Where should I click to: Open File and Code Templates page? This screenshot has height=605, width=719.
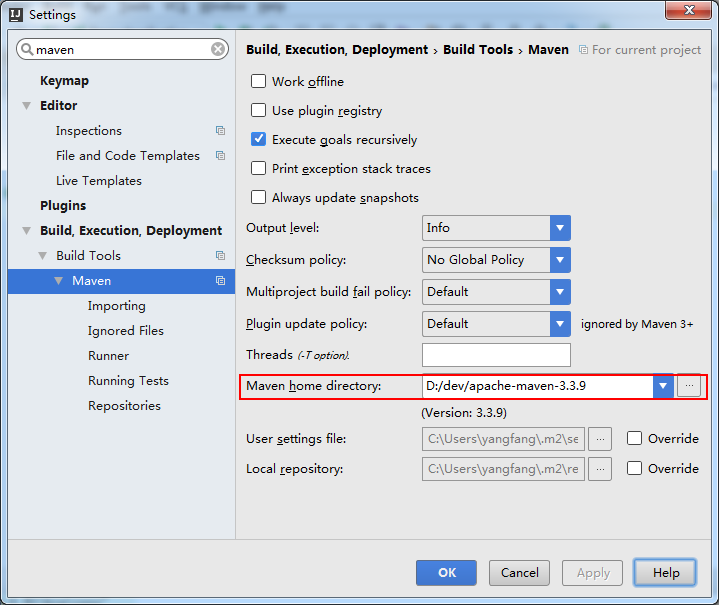pyautogui.click(x=128, y=155)
